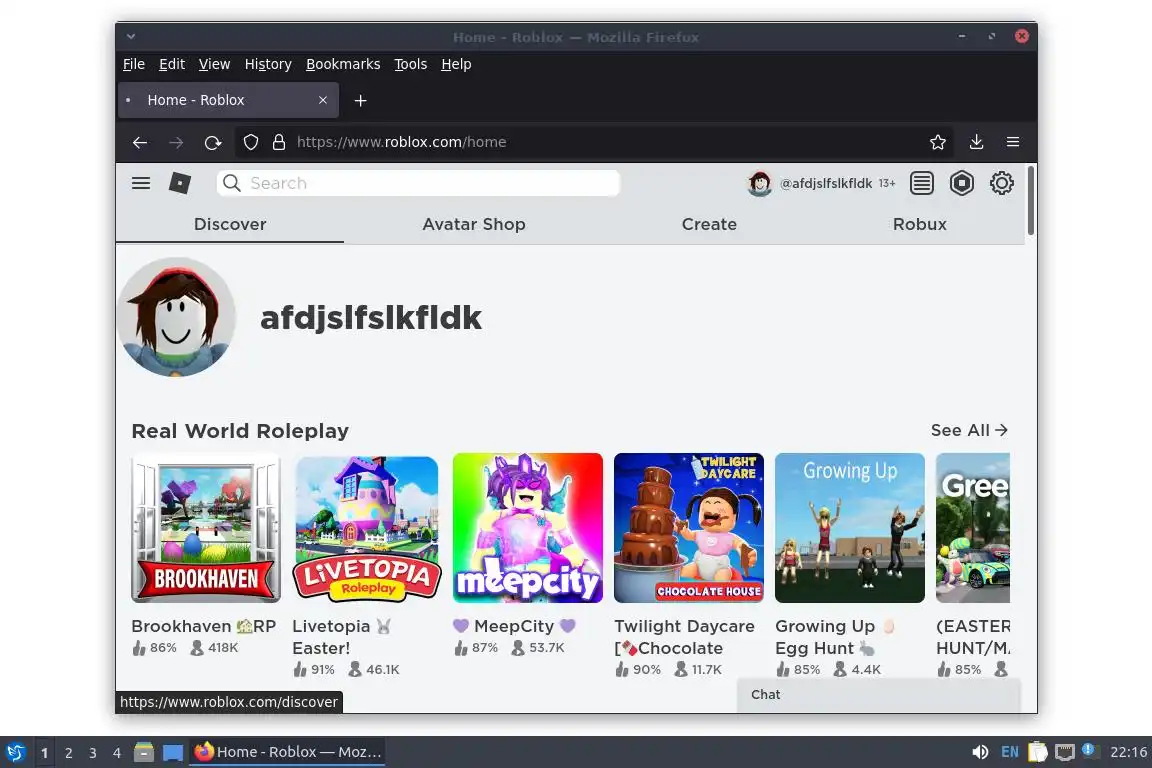Click the Brookhaven game thumbnail
Viewport: 1152px width, 768px height.
click(206, 528)
